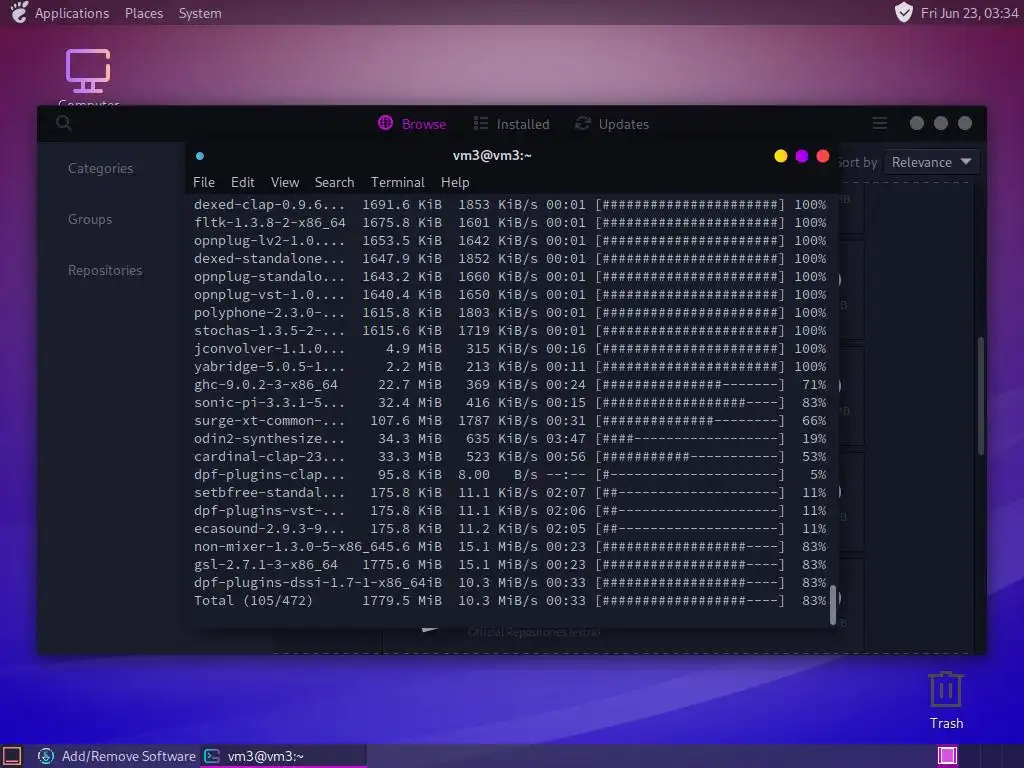1024x768 pixels.
Task: Click the 'ecasound-2.9.3-9...' line
Action: pos(509,528)
